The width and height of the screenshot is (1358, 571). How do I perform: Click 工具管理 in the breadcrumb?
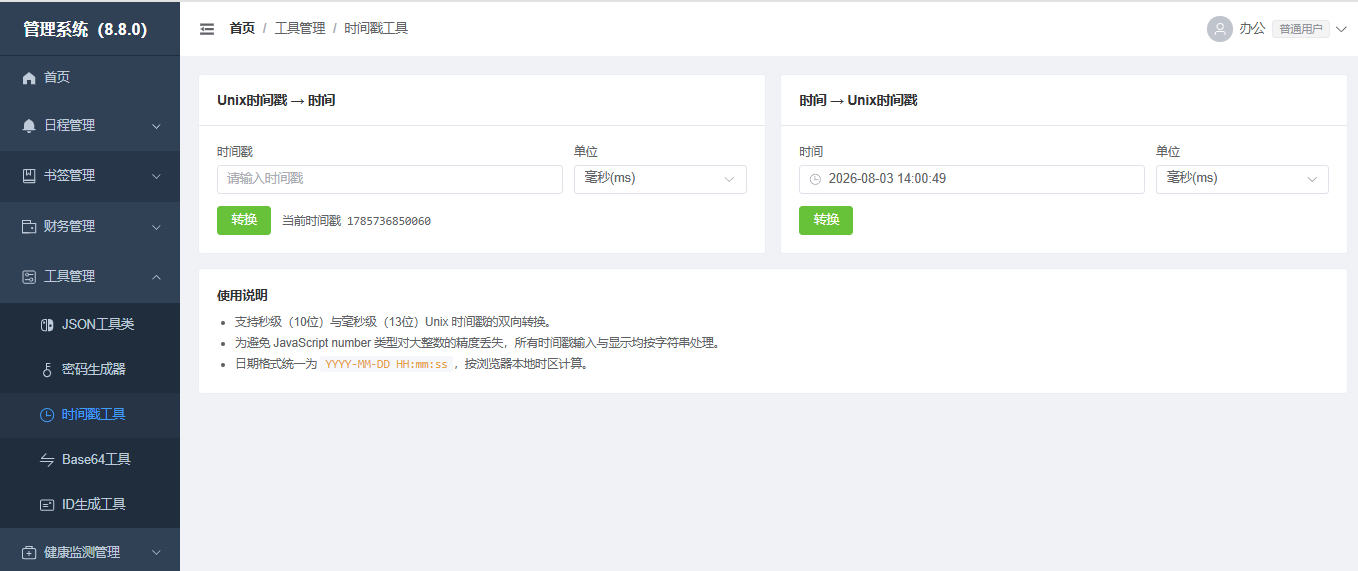point(300,29)
